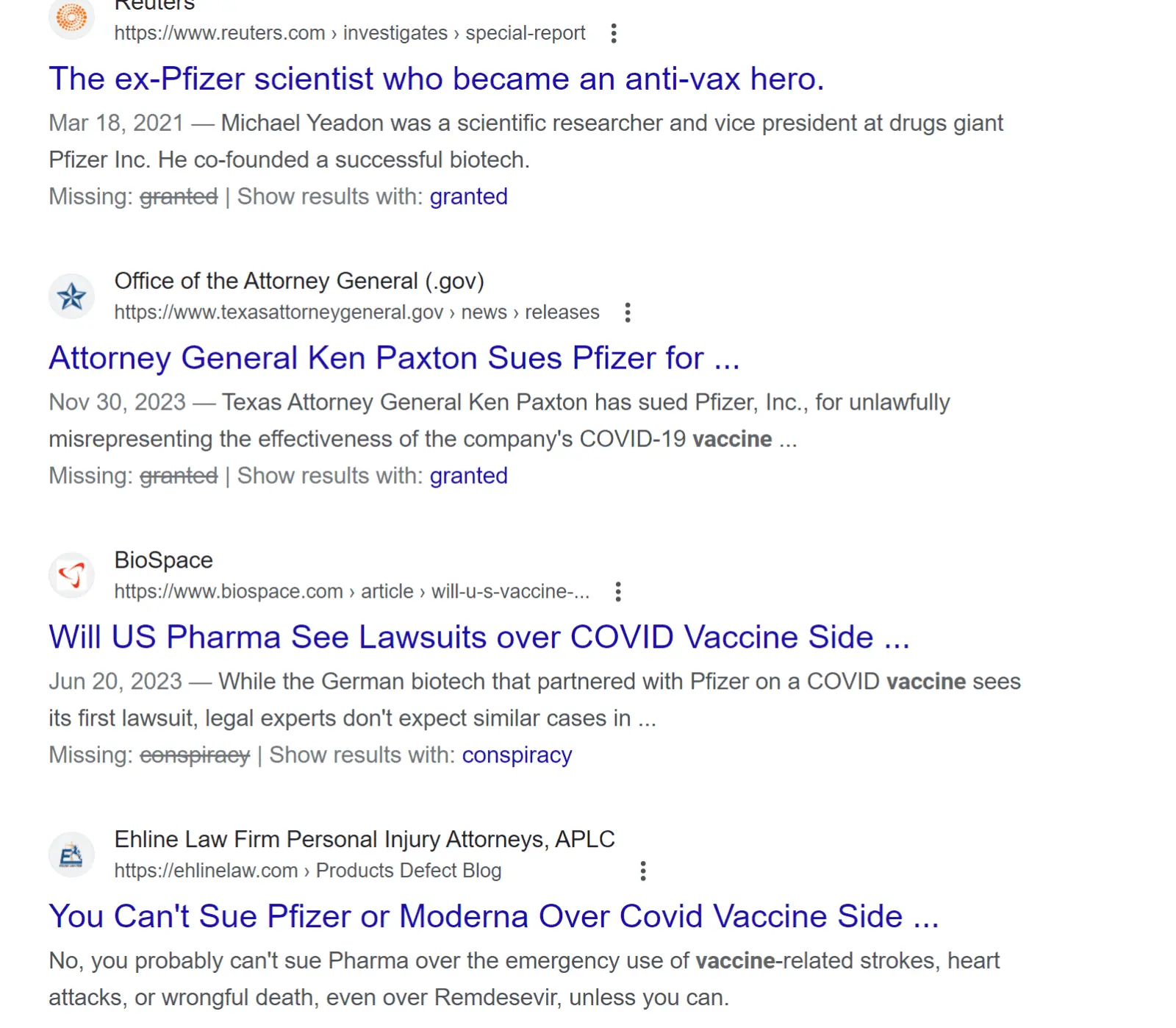Click the texasattorneygeneral.gov news releases URL
The width and height of the screenshot is (1176, 1028).
[x=356, y=313]
